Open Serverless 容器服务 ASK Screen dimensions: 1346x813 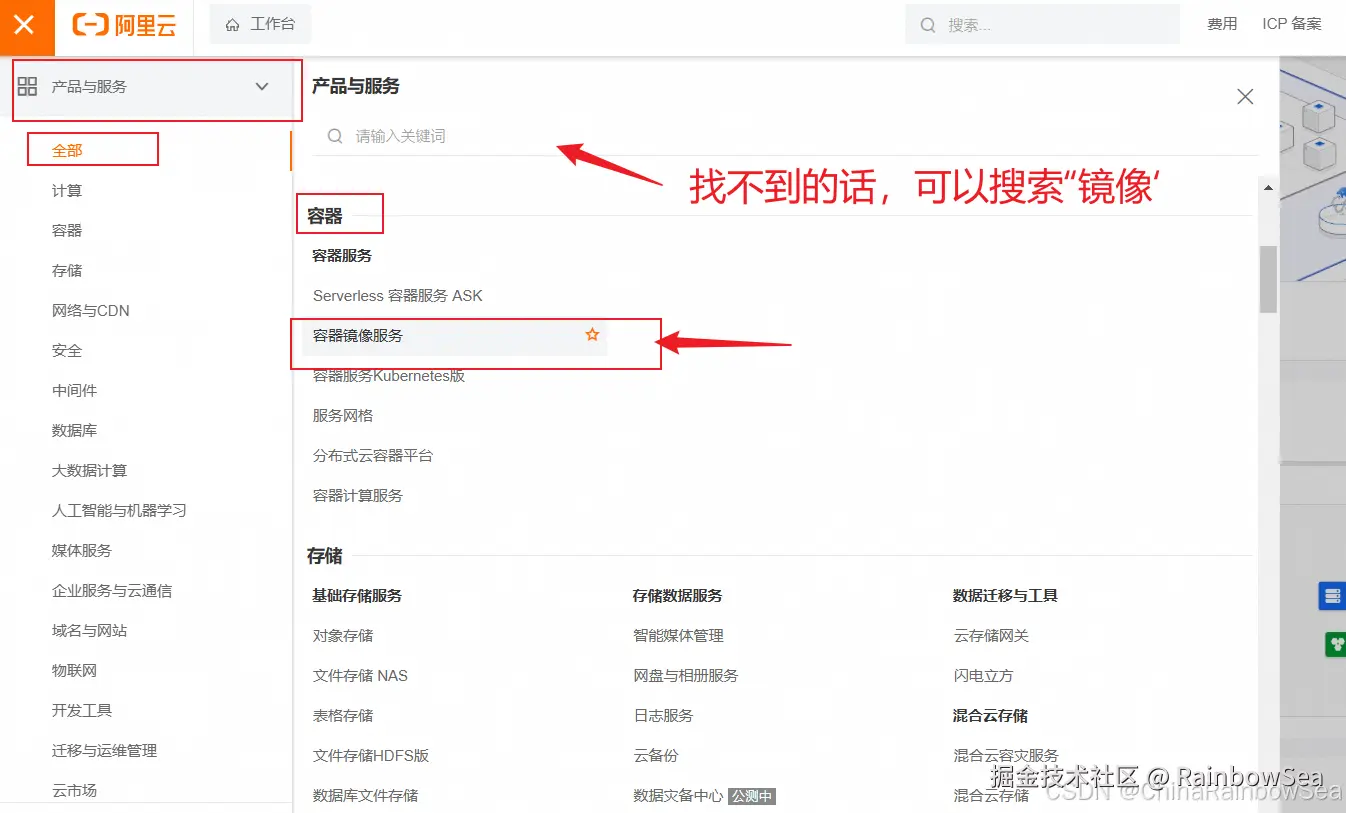[398, 295]
